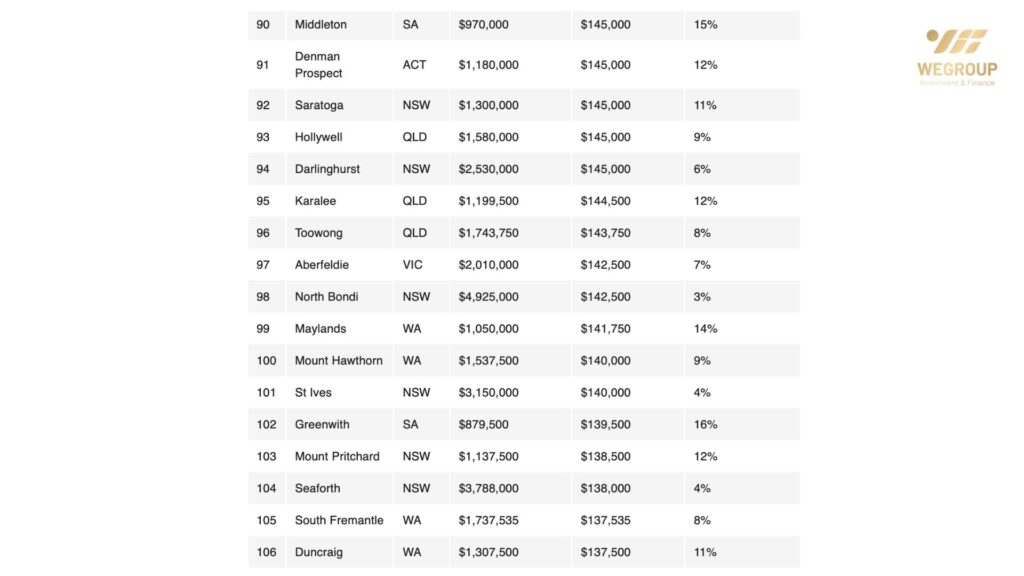Select the Toowong suburb cell

[318, 233]
